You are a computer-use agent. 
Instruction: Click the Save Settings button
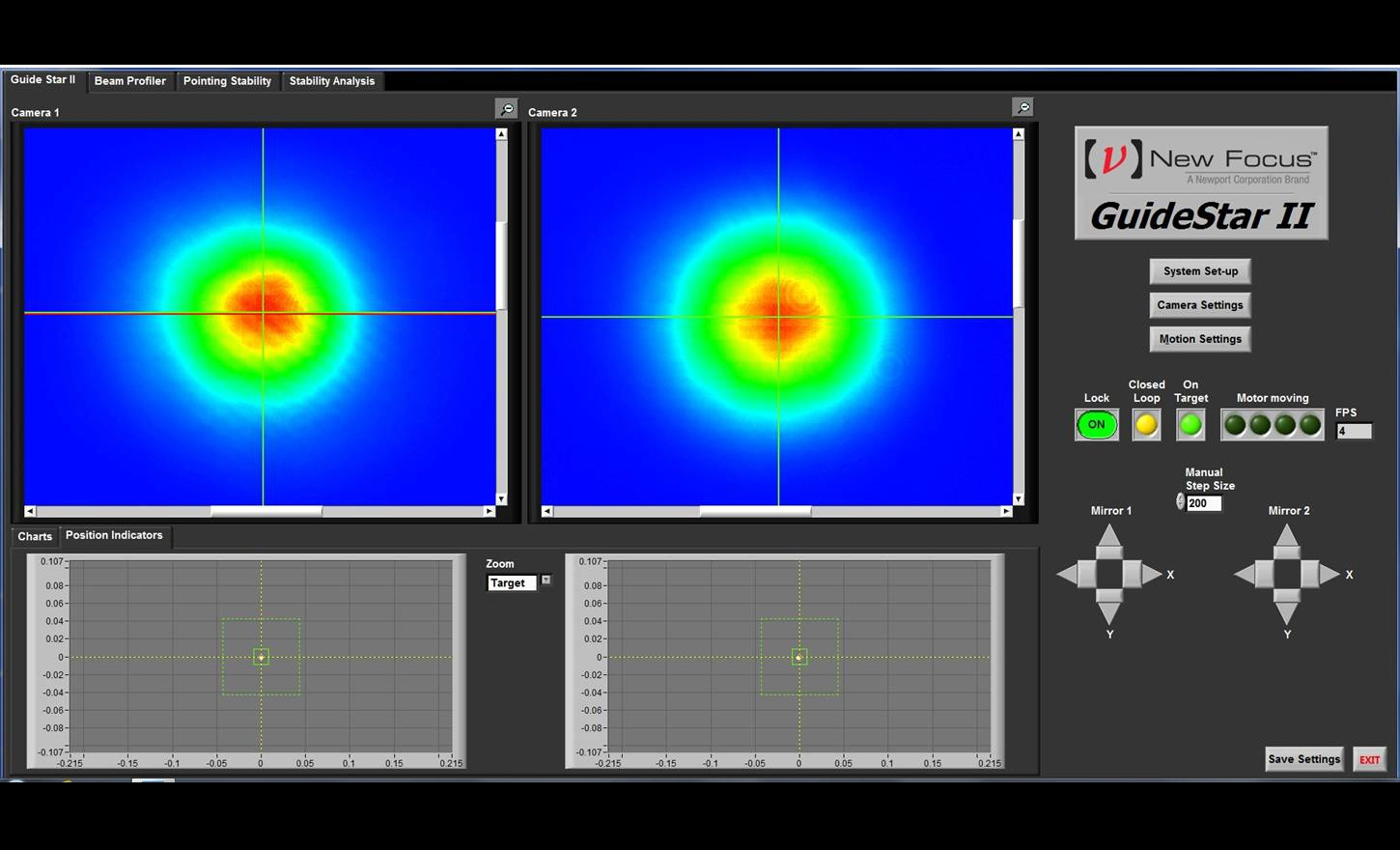1303,759
